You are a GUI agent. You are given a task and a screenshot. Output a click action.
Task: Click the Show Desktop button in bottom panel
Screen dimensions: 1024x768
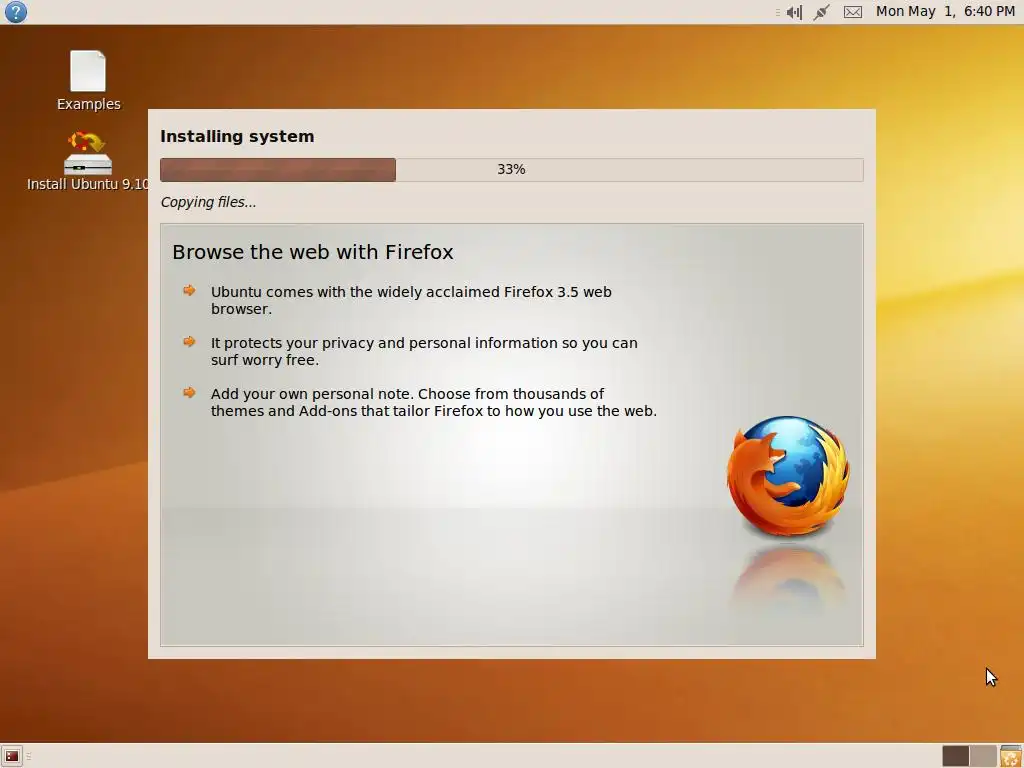[12, 756]
